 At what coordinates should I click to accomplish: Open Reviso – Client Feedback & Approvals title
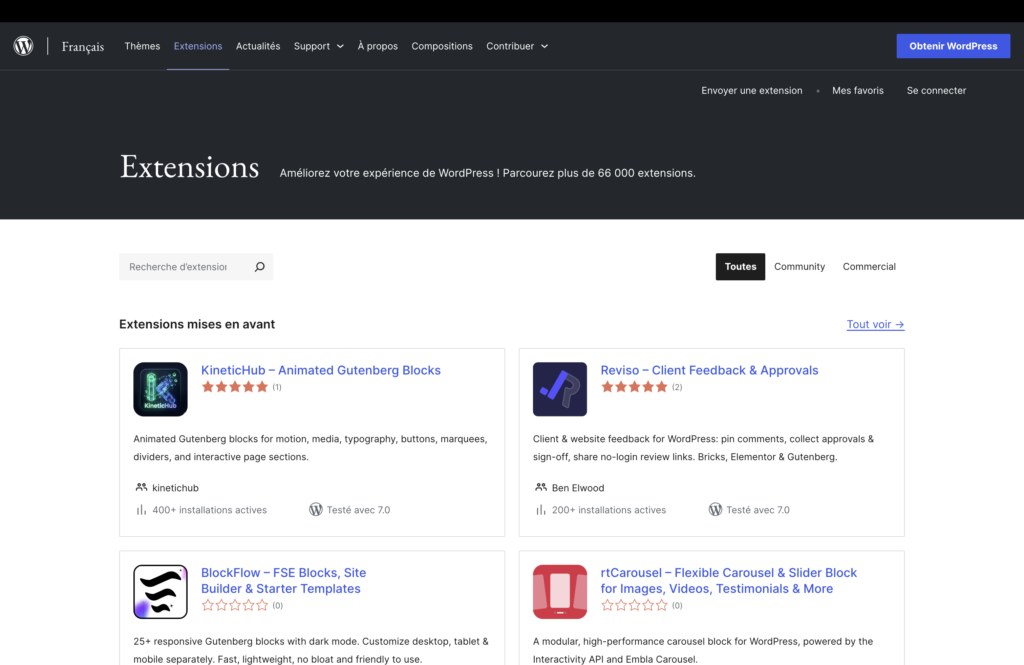tap(709, 370)
